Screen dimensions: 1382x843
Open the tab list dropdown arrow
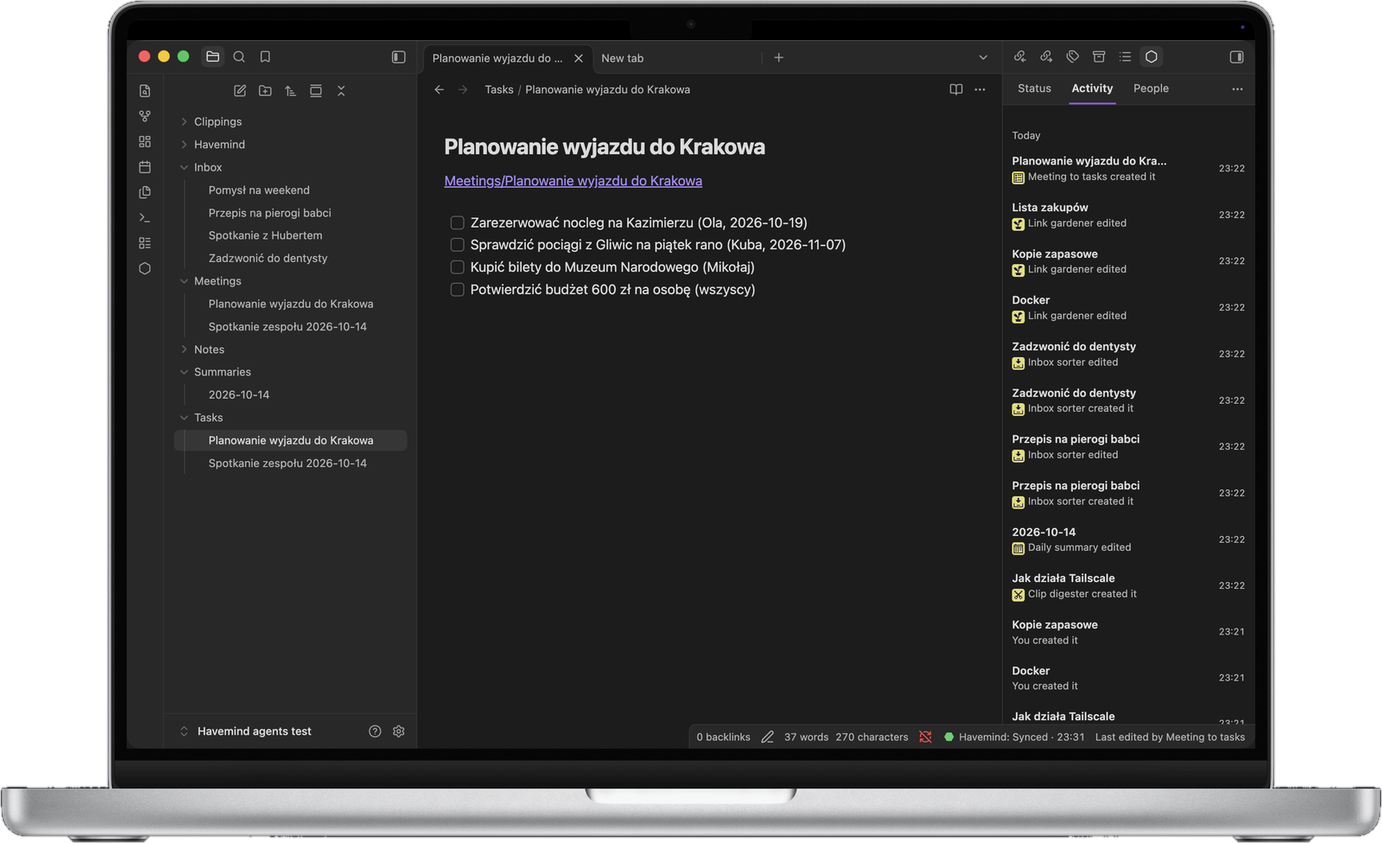(983, 58)
